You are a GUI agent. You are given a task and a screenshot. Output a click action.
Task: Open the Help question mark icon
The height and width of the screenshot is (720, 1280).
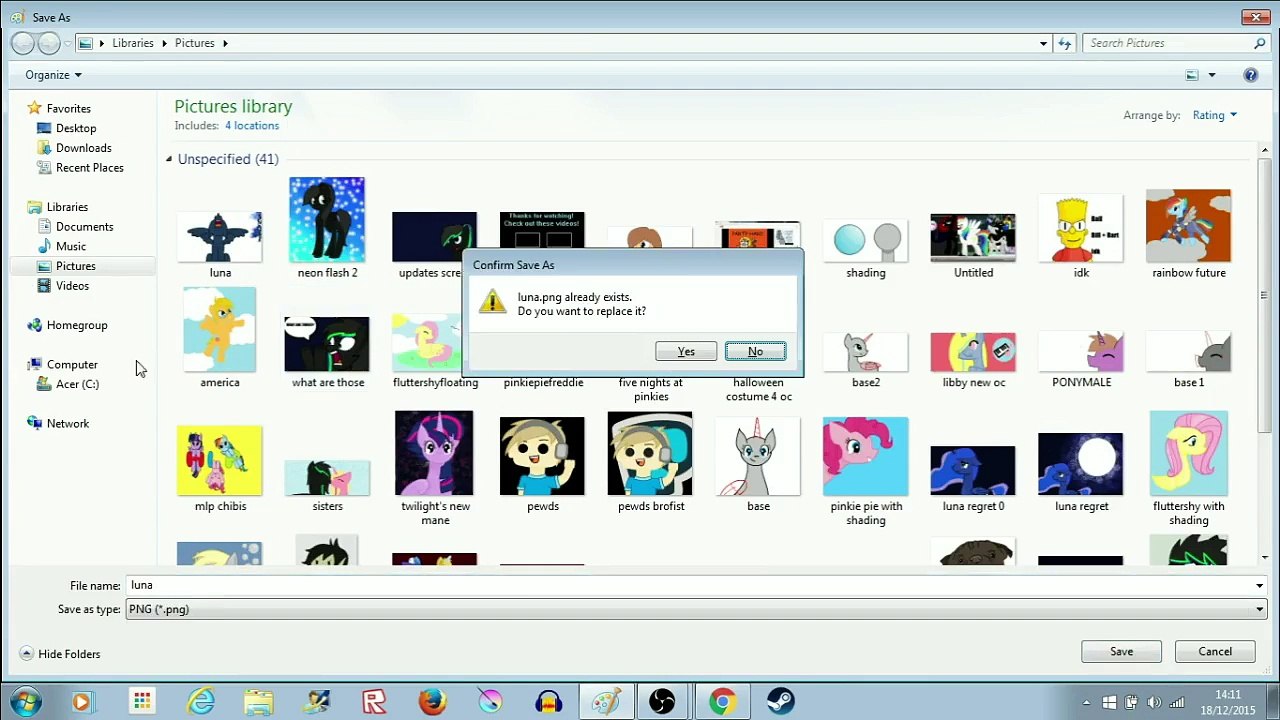pyautogui.click(x=1250, y=75)
